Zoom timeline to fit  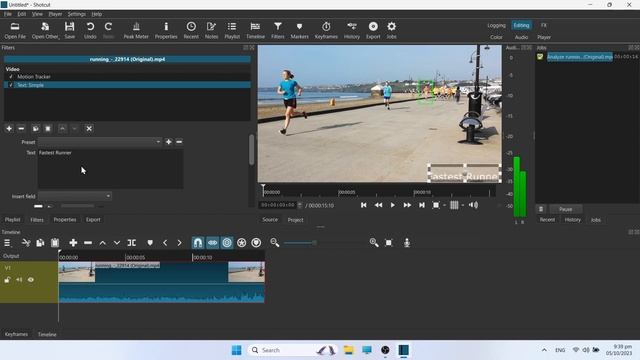pyautogui.click(x=389, y=243)
